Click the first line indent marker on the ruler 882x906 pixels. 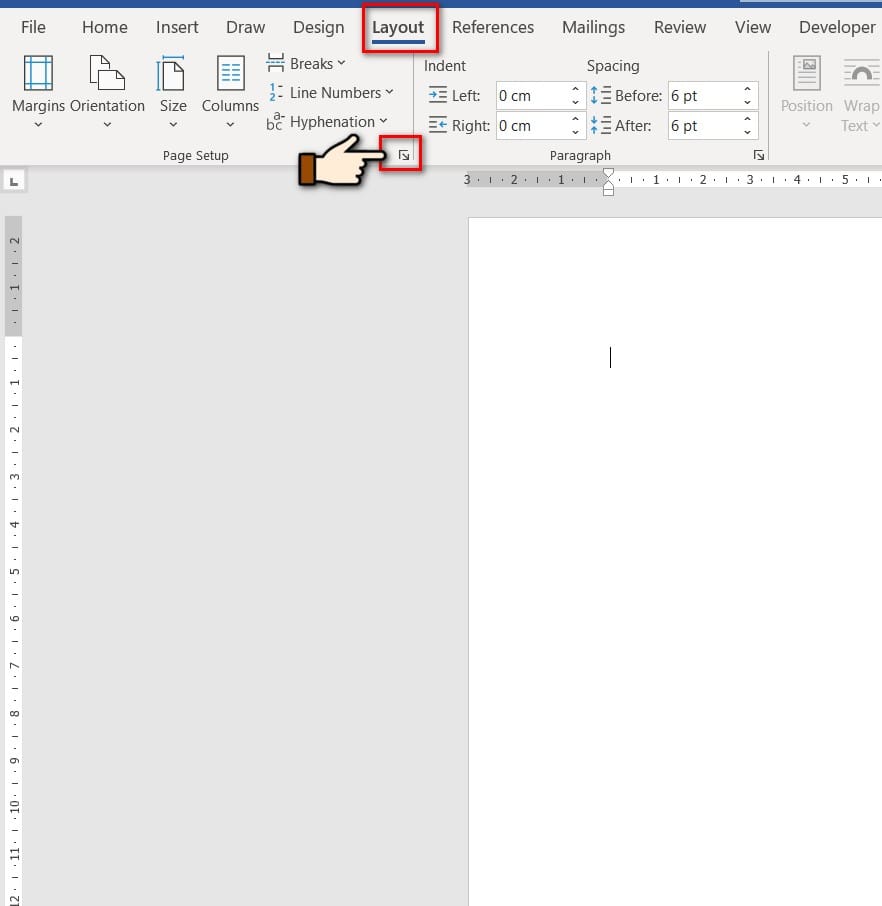pos(608,172)
